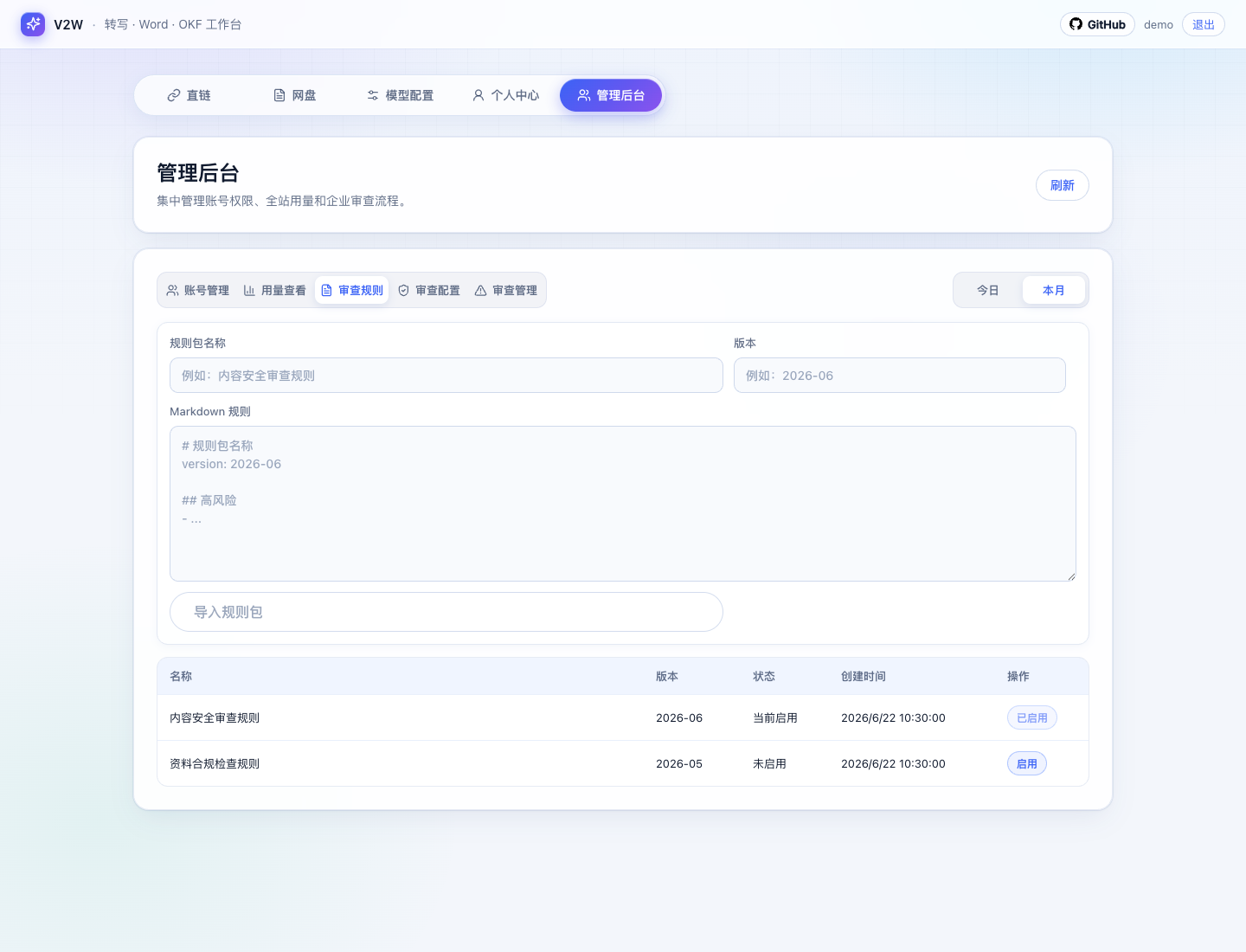Click 已启用 for 内容安全审查规则
The height and width of the screenshot is (952, 1246).
(1032, 717)
